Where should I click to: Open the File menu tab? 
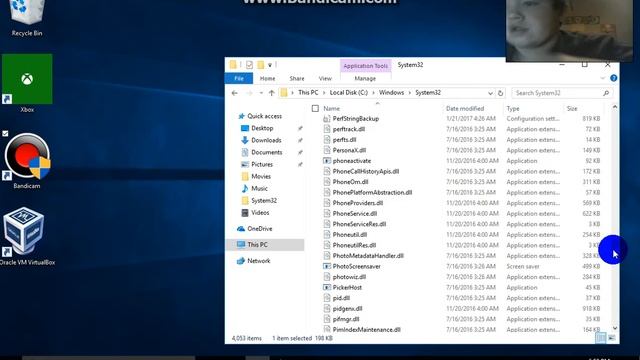point(239,78)
